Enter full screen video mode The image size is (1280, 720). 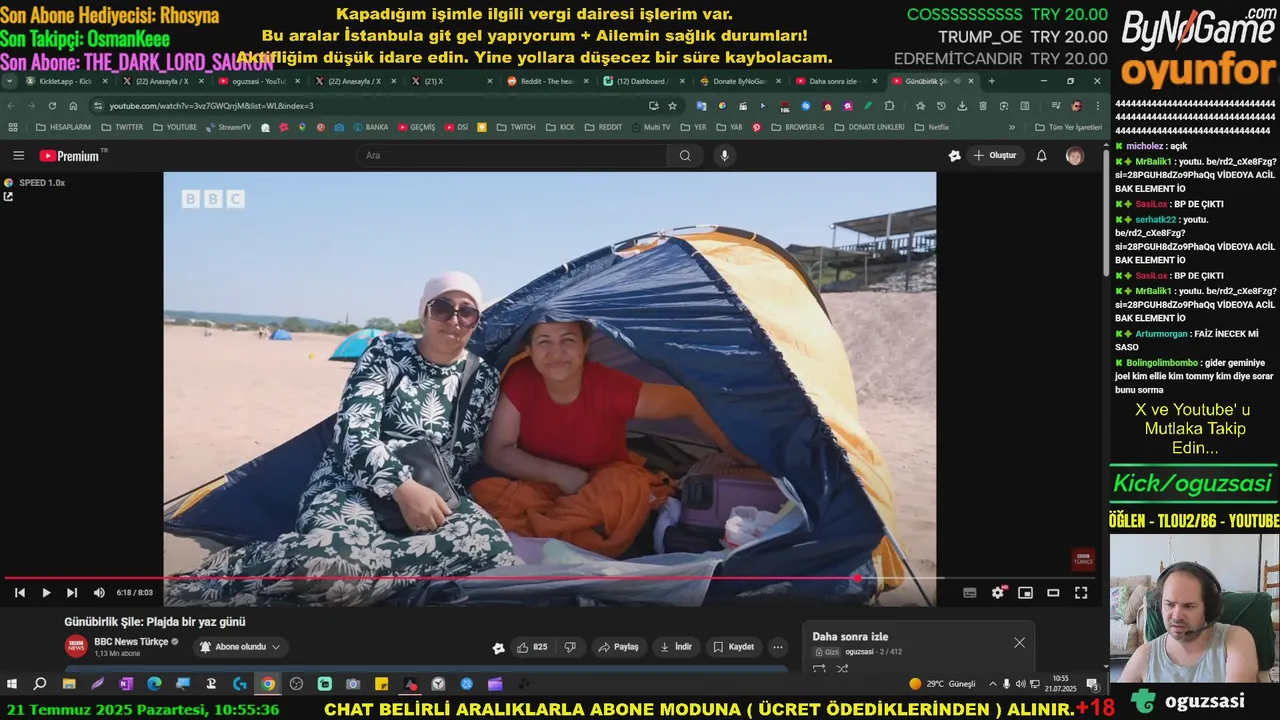[x=1081, y=593]
